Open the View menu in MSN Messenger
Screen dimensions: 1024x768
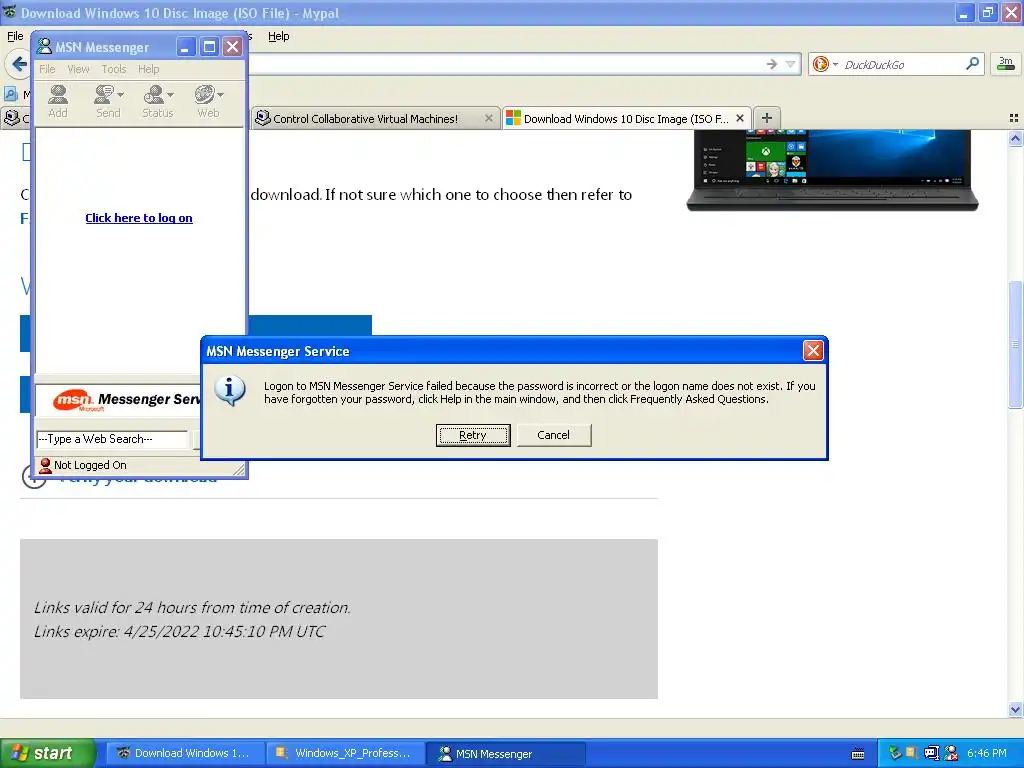tap(78, 69)
